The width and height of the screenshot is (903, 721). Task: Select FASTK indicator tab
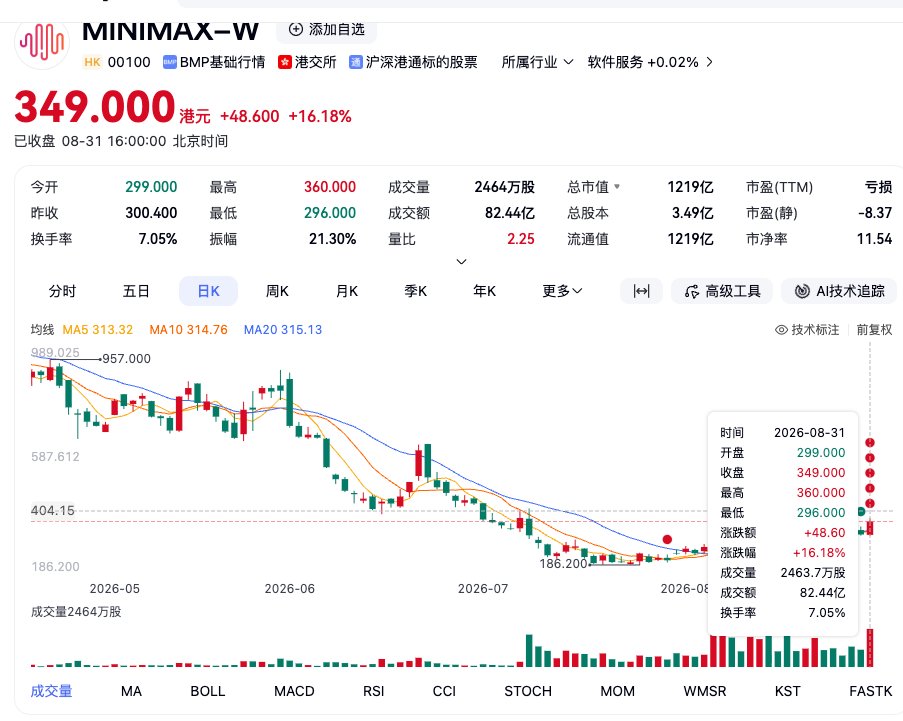tap(871, 691)
